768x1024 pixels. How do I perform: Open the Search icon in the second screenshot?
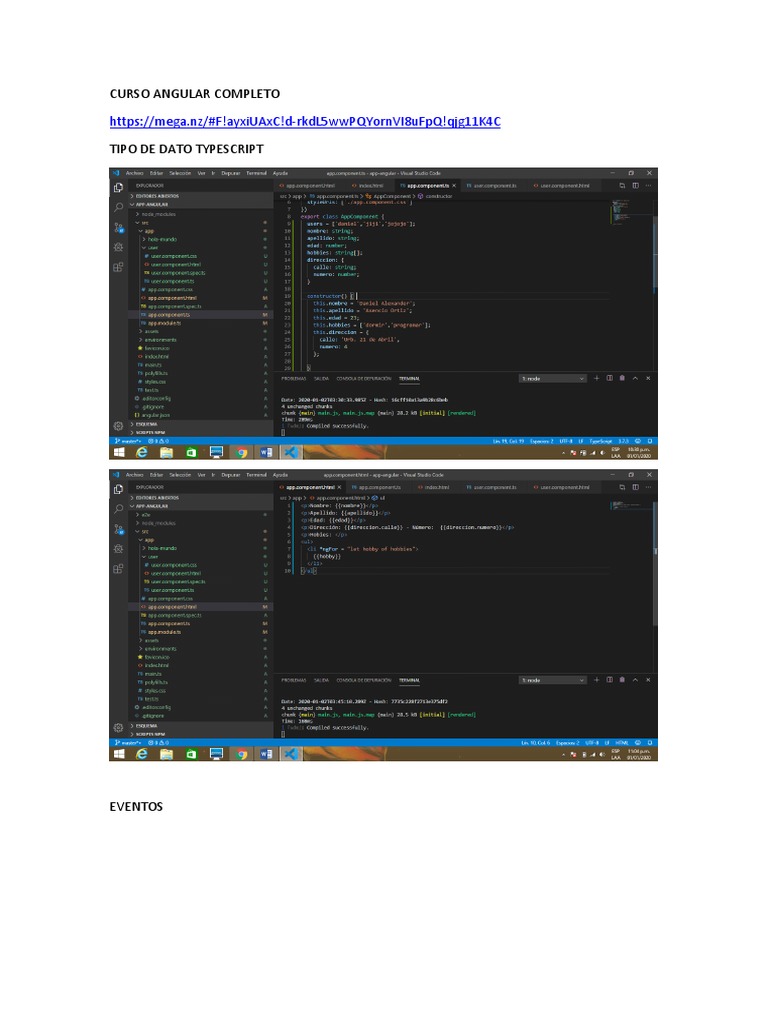pos(118,509)
